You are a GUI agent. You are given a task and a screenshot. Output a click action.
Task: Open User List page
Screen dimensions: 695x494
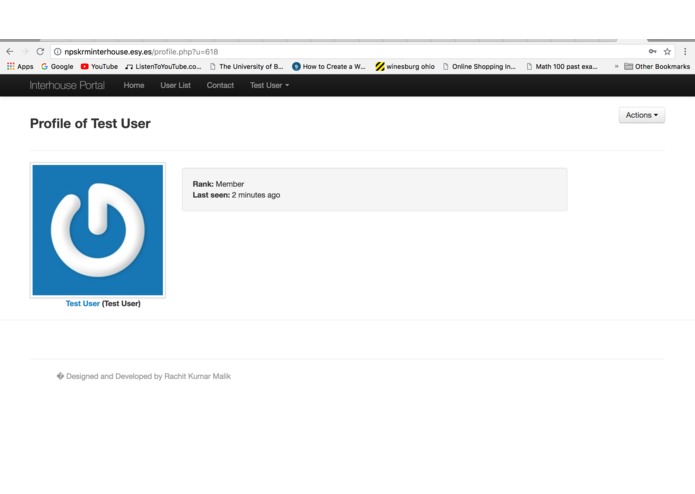coord(176,85)
